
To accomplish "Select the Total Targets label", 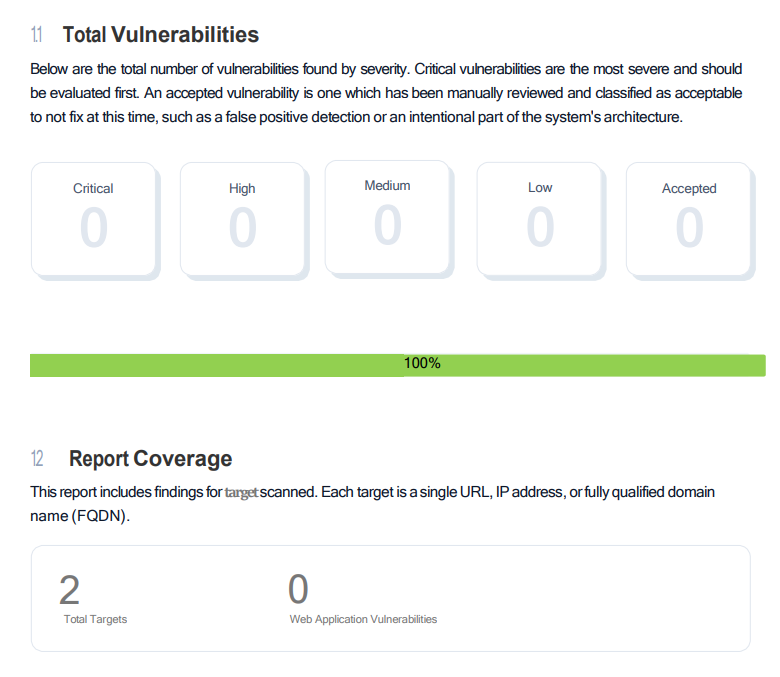I will 95,619.
